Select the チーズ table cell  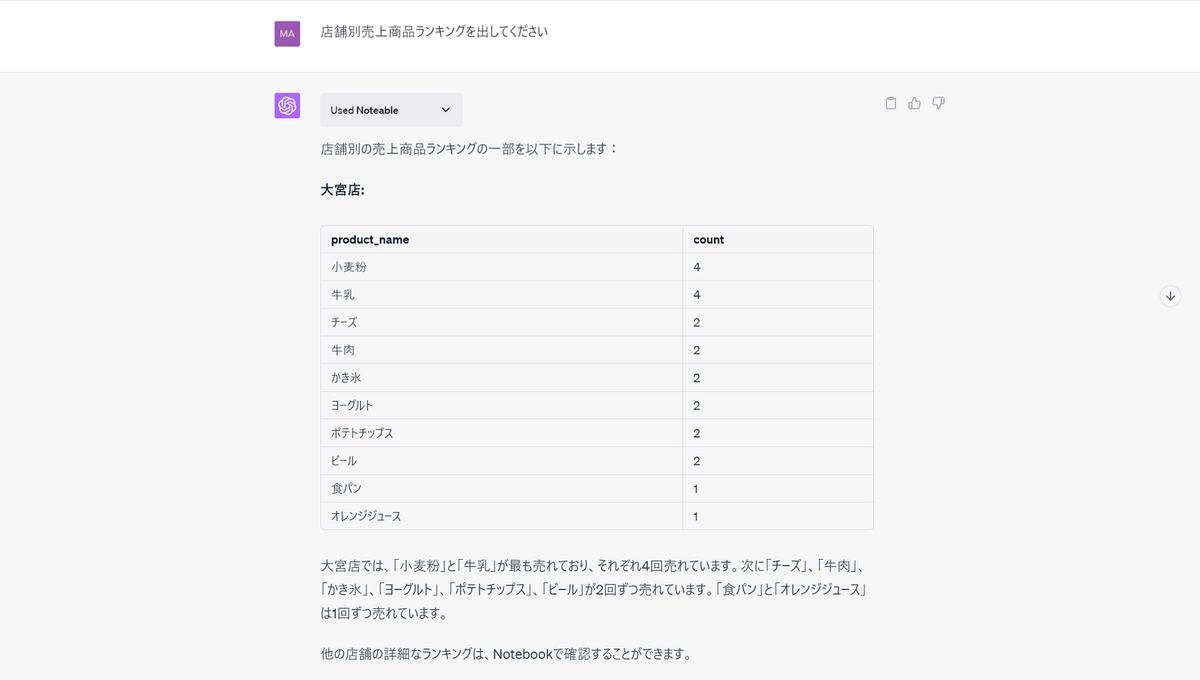coord(501,323)
